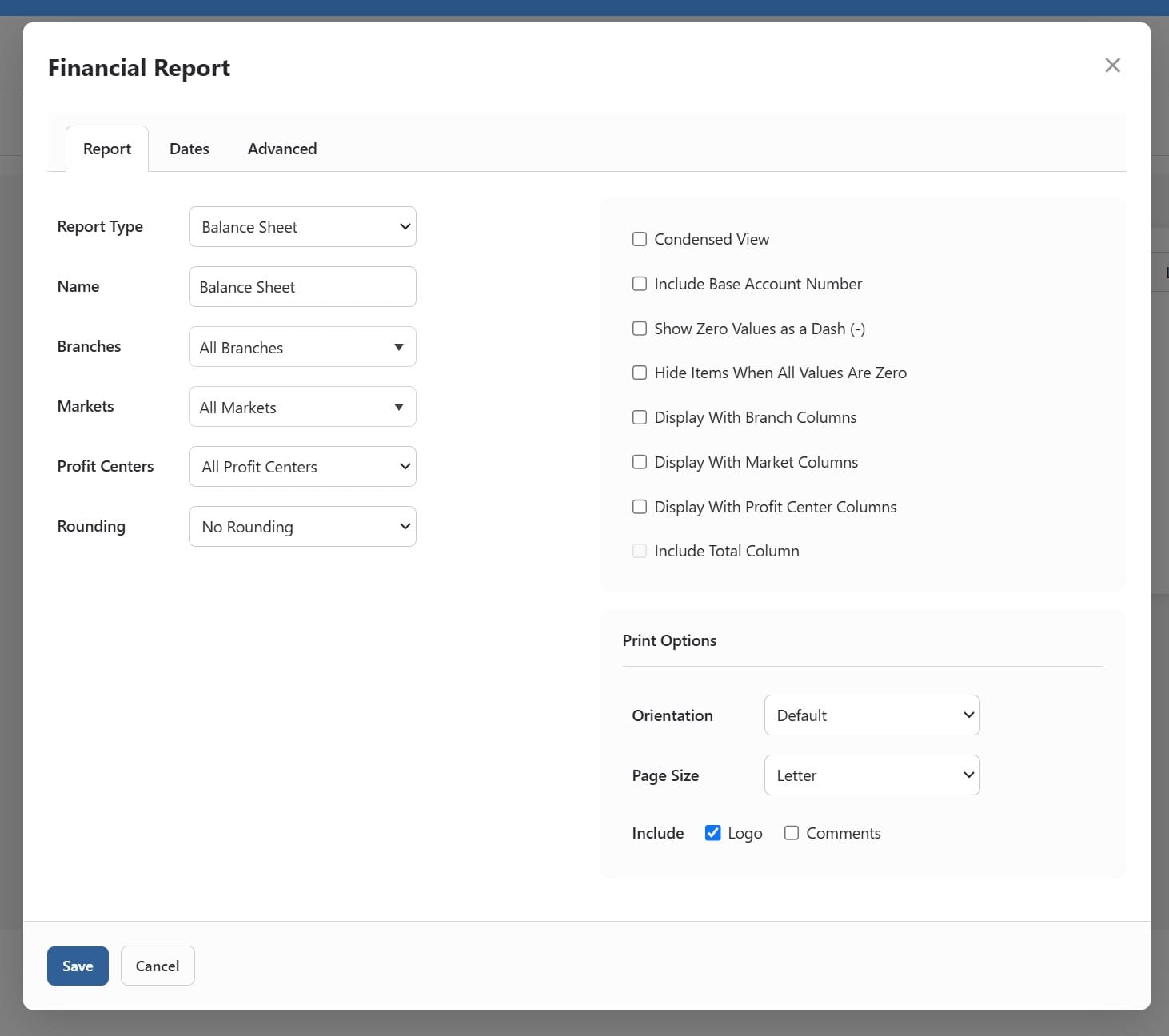Click the Print Options heading

click(x=669, y=640)
